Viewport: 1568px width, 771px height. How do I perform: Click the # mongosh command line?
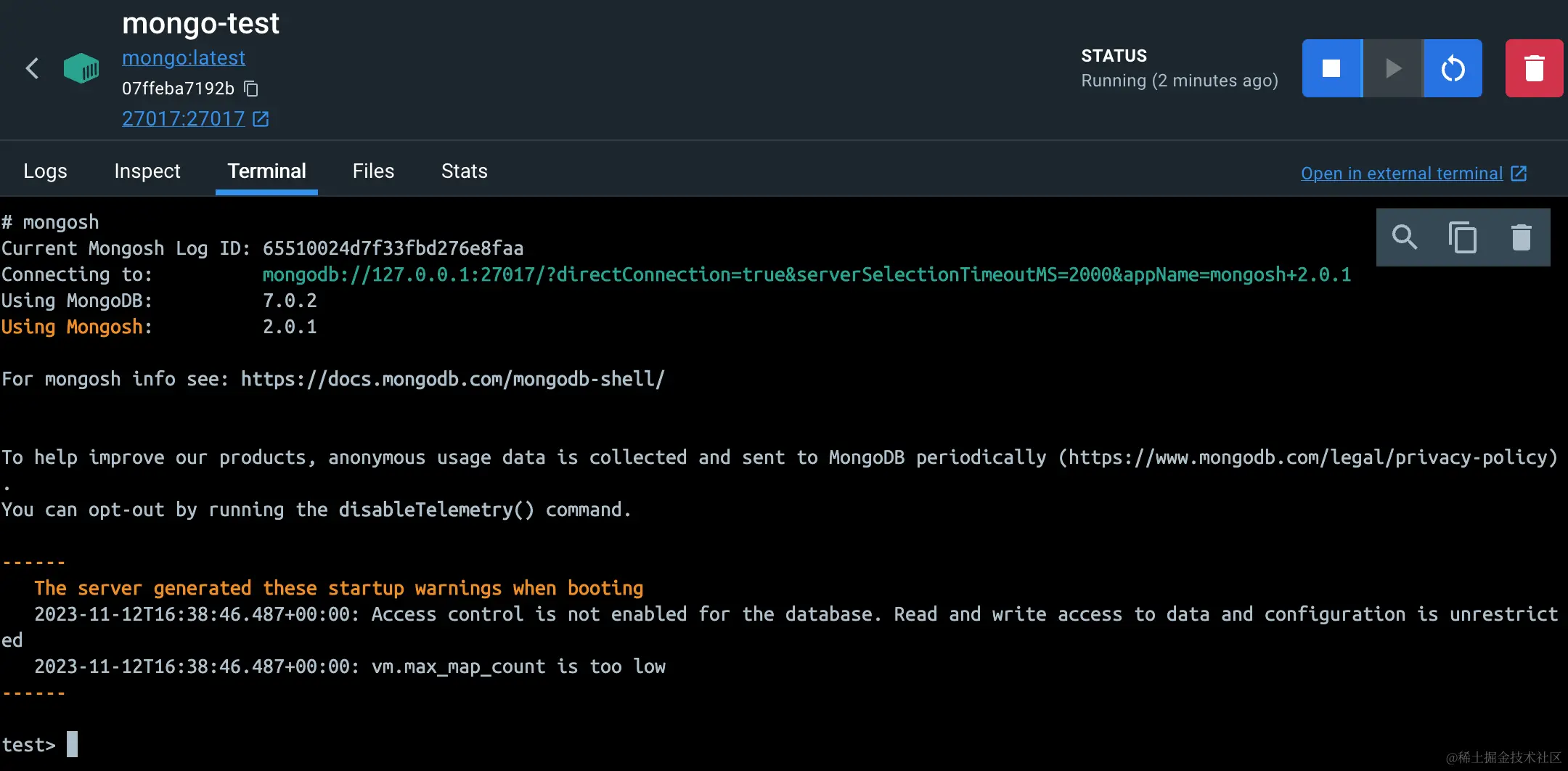coord(50,222)
